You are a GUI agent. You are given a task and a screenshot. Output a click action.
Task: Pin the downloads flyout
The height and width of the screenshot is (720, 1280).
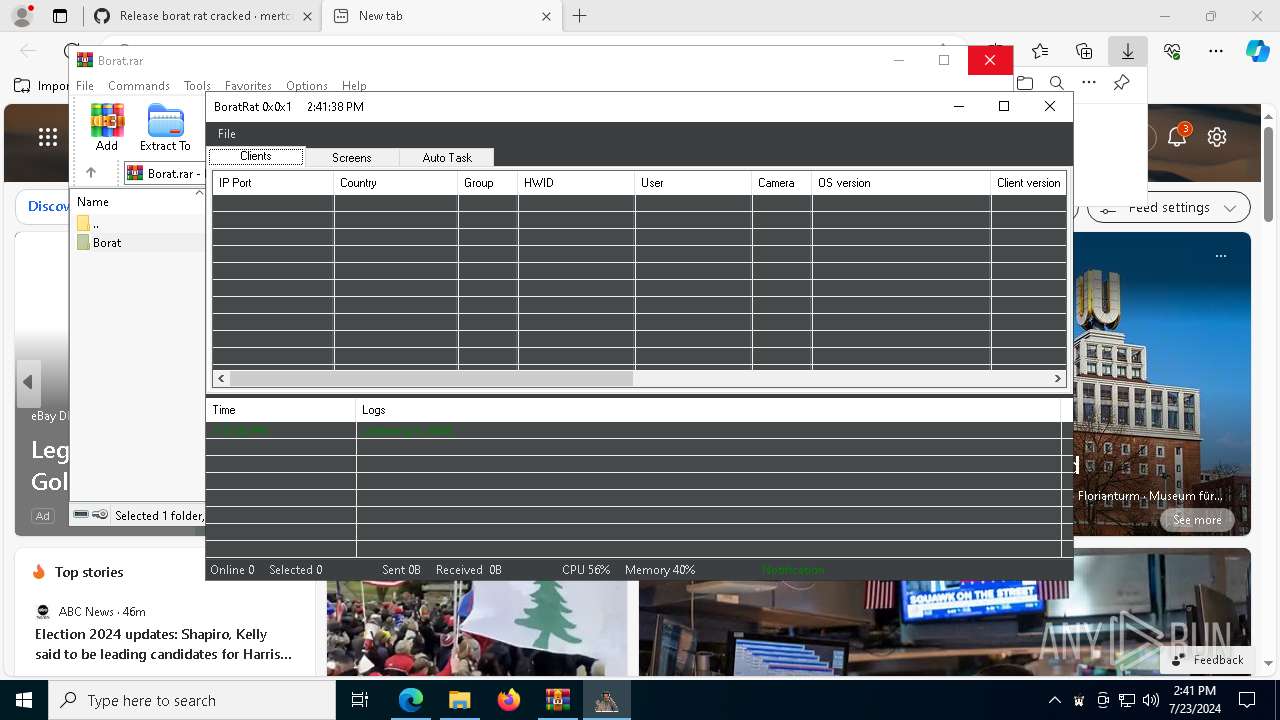tap(1121, 83)
